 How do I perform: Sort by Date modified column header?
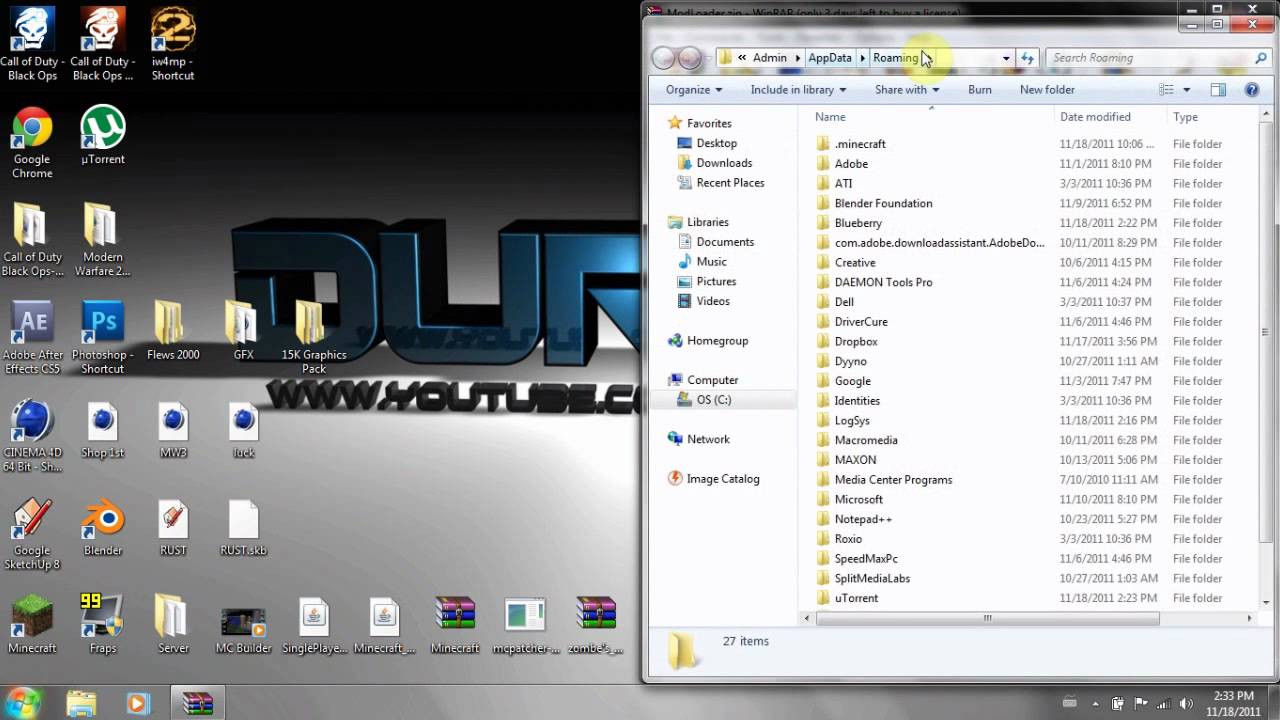point(1095,117)
